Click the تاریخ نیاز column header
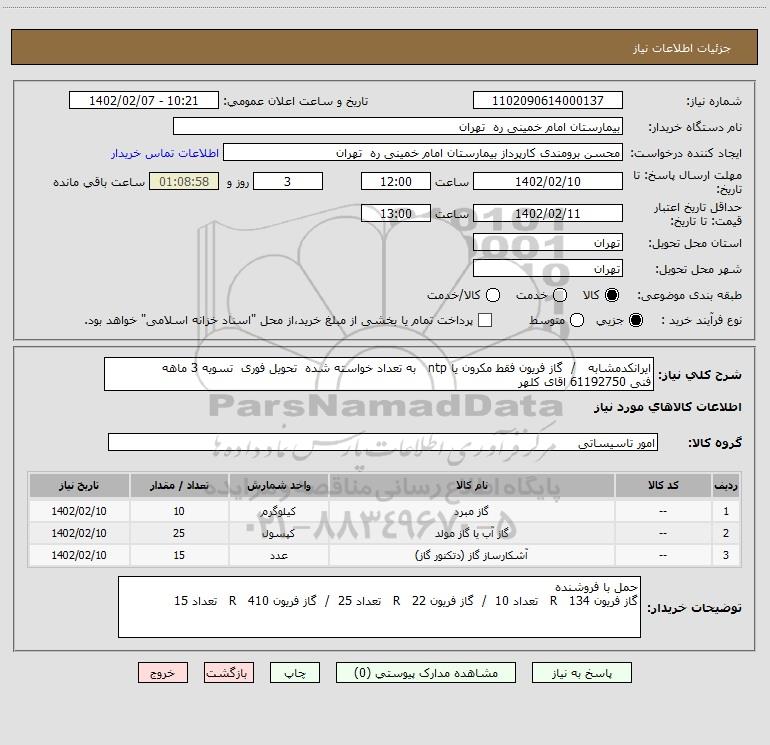This screenshot has width=770, height=745. [x=79, y=485]
